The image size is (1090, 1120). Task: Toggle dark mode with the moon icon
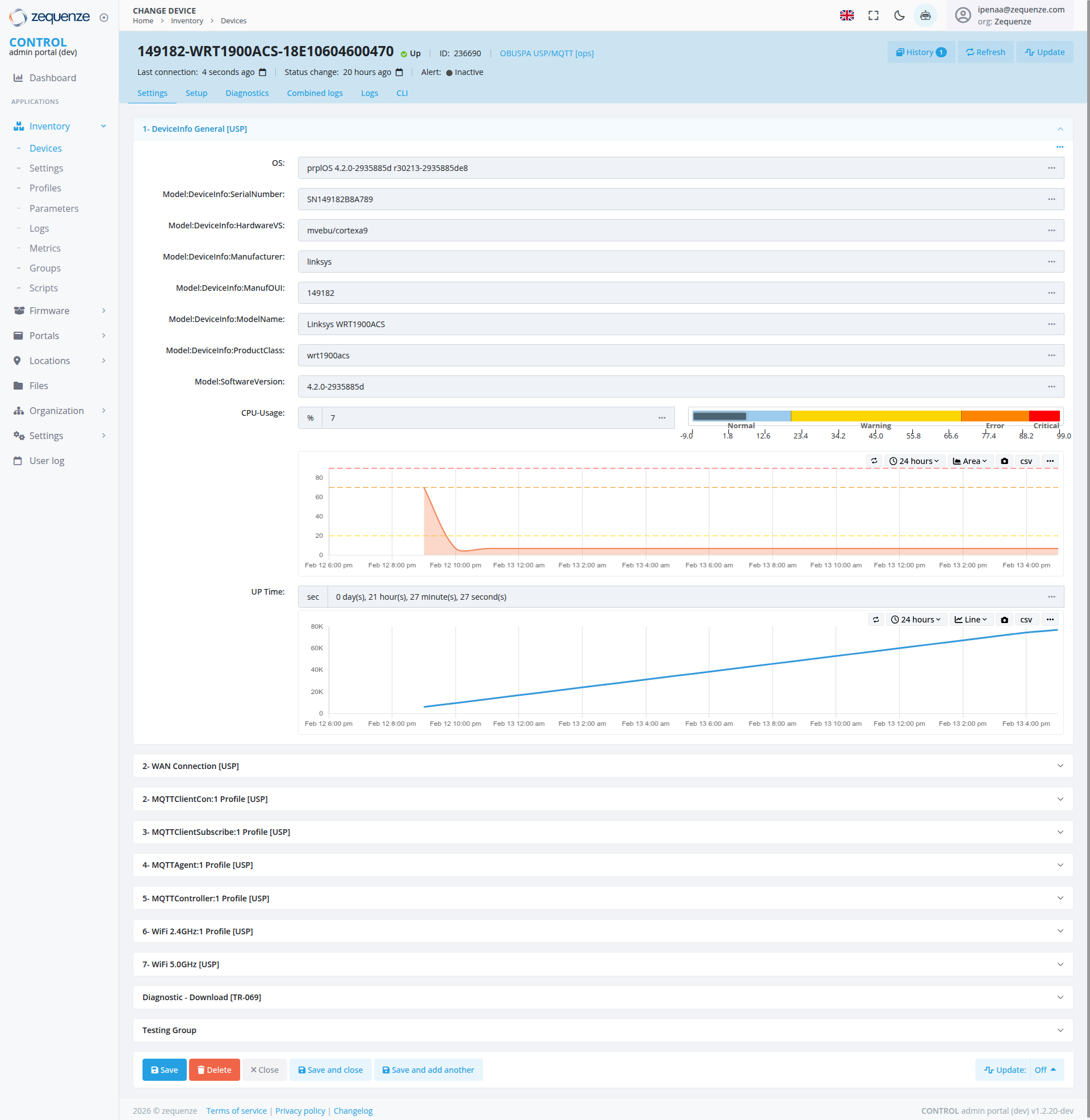[899, 15]
